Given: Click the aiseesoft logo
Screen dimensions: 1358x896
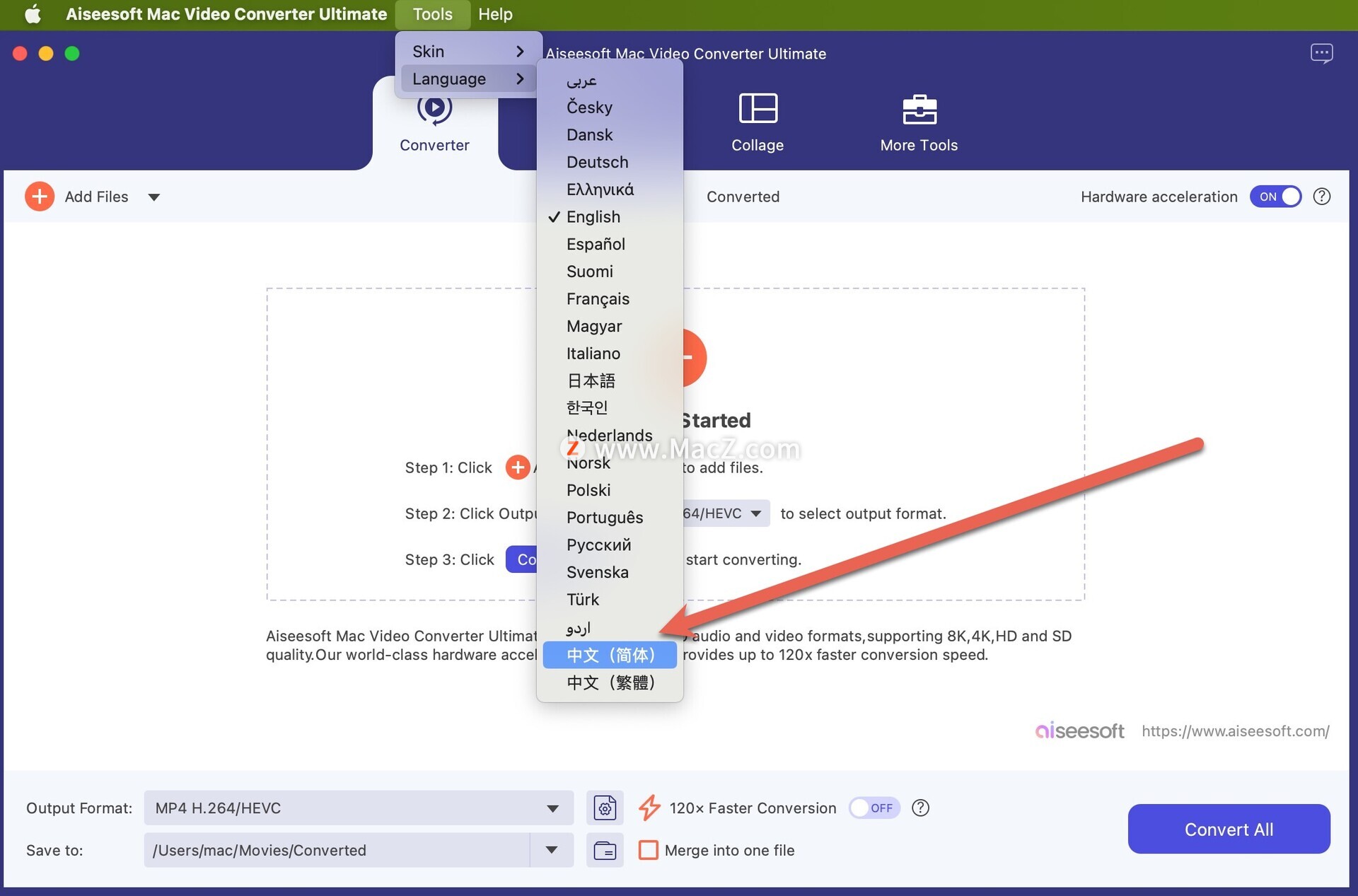Looking at the screenshot, I should [1079, 731].
